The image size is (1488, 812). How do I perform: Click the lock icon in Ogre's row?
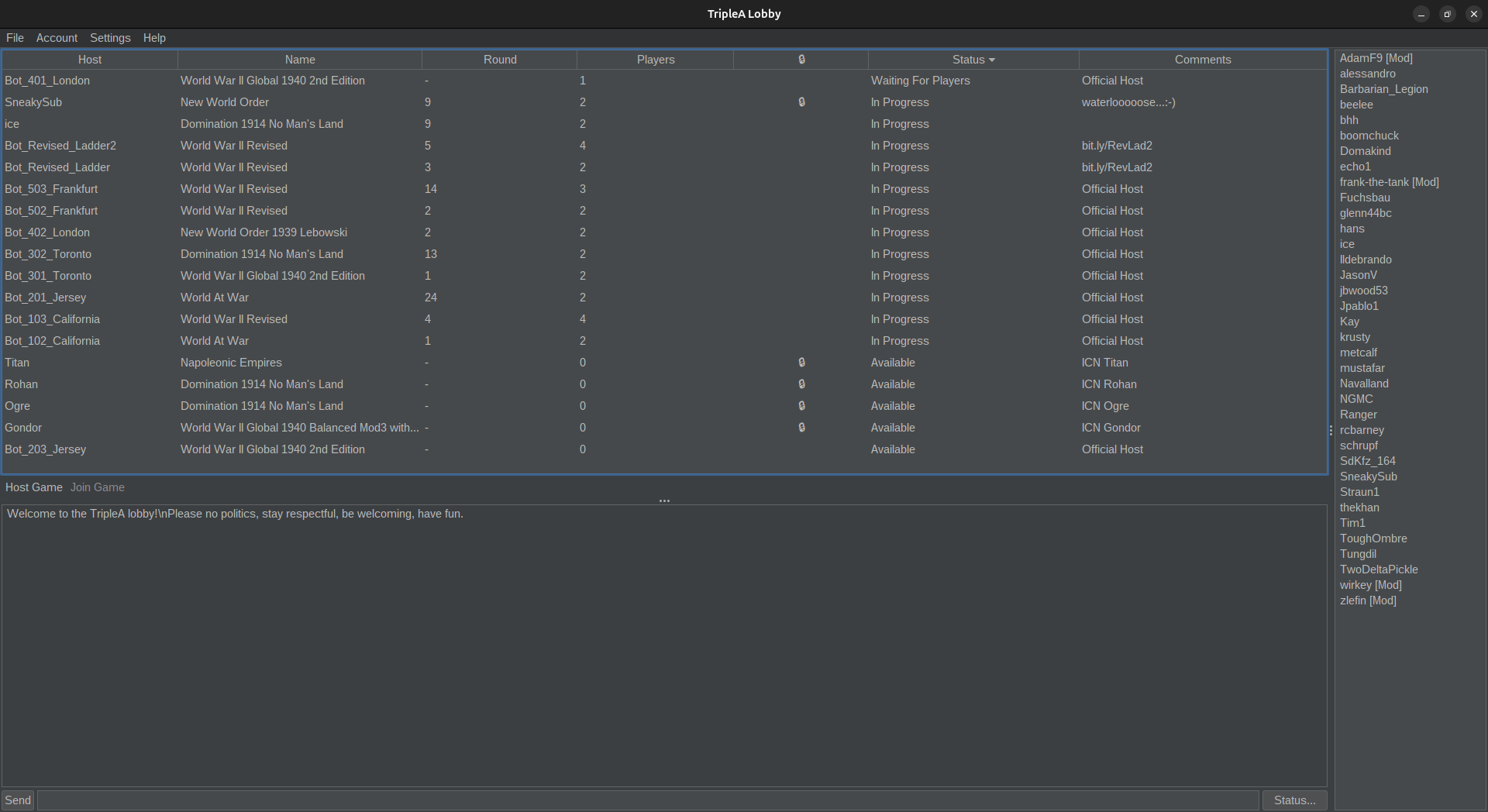pos(801,406)
